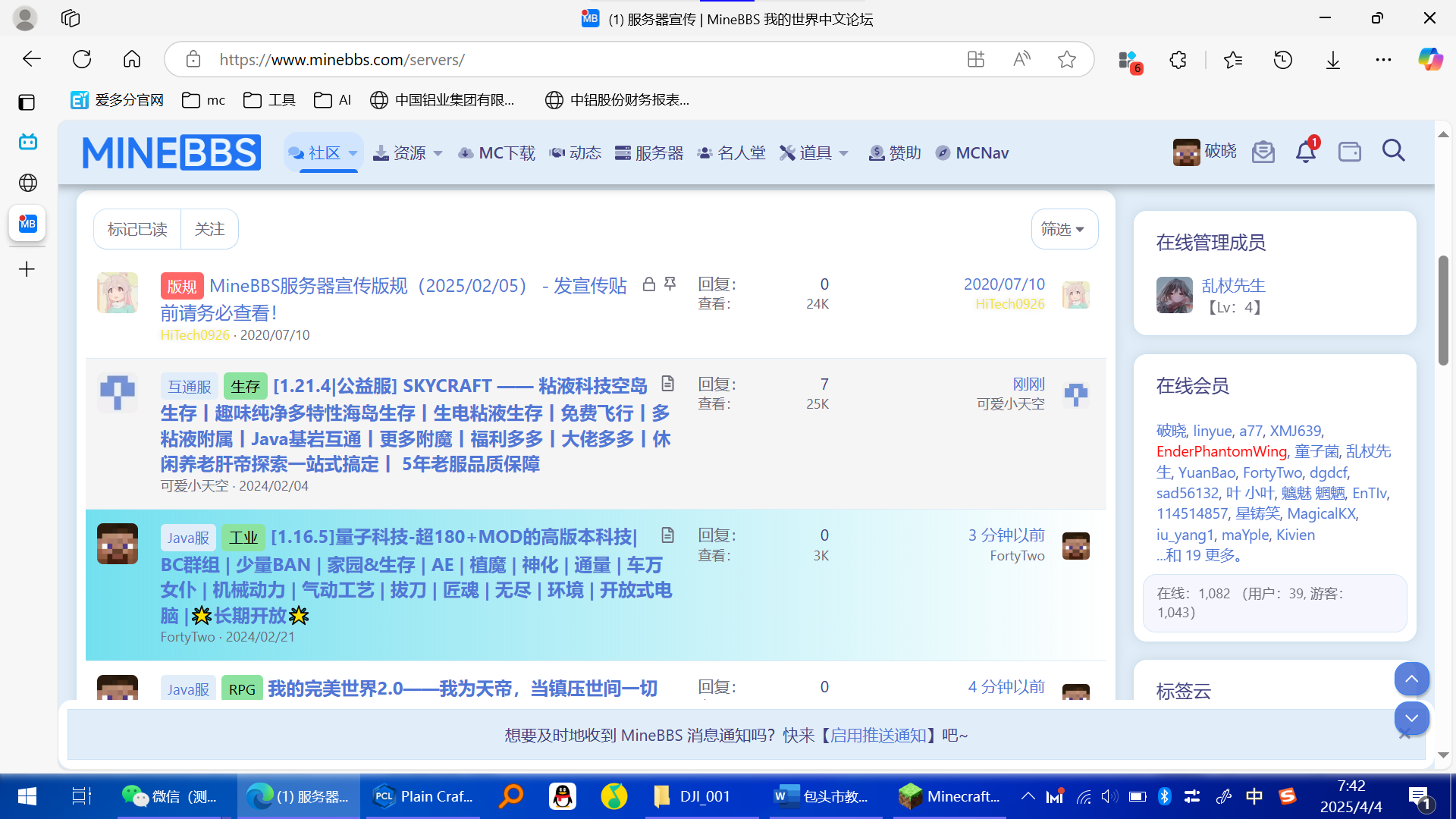This screenshot has height=819, width=1456.
Task: Click the RPG tag label
Action: (x=242, y=689)
